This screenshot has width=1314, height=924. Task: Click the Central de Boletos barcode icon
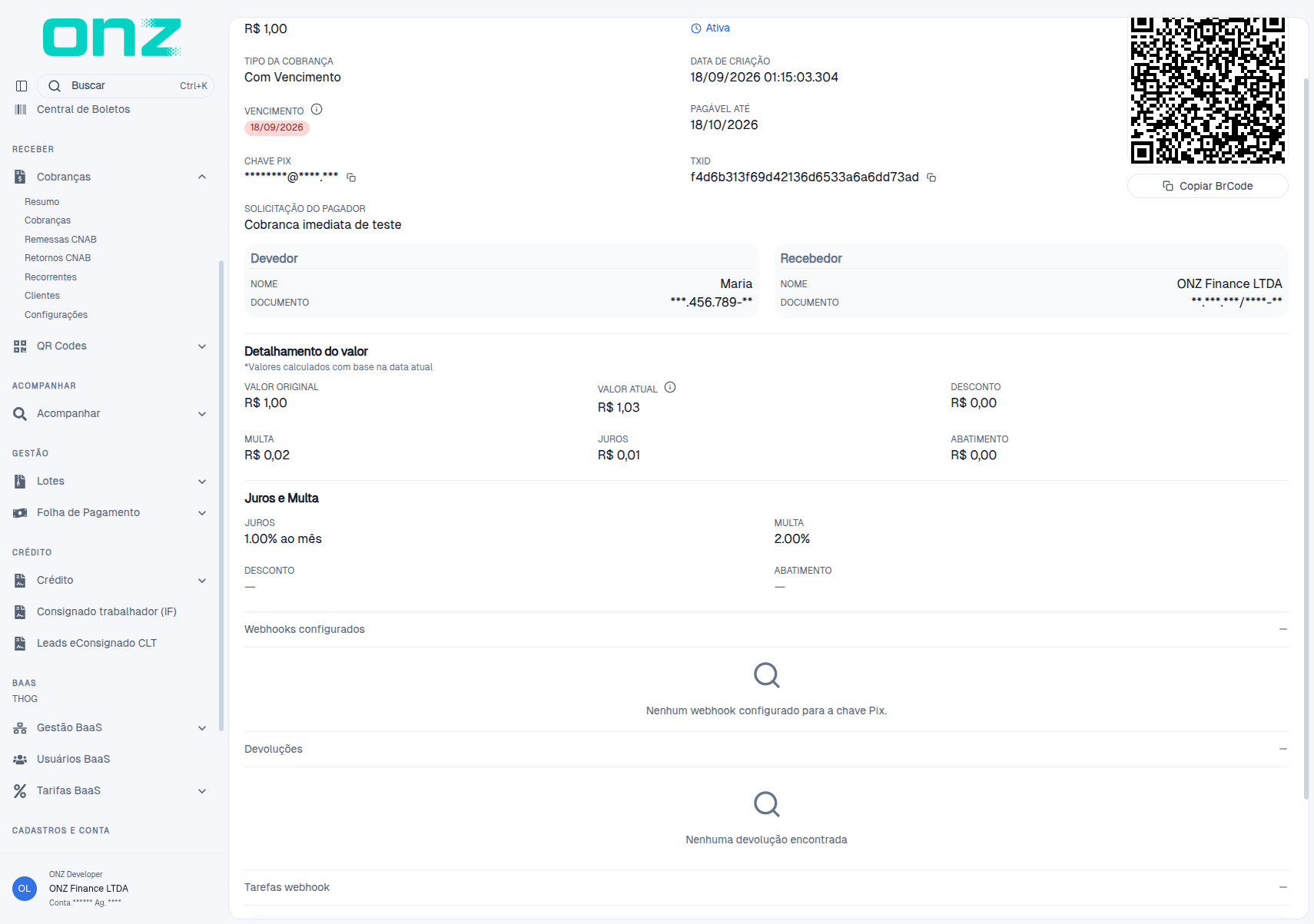click(x=21, y=109)
